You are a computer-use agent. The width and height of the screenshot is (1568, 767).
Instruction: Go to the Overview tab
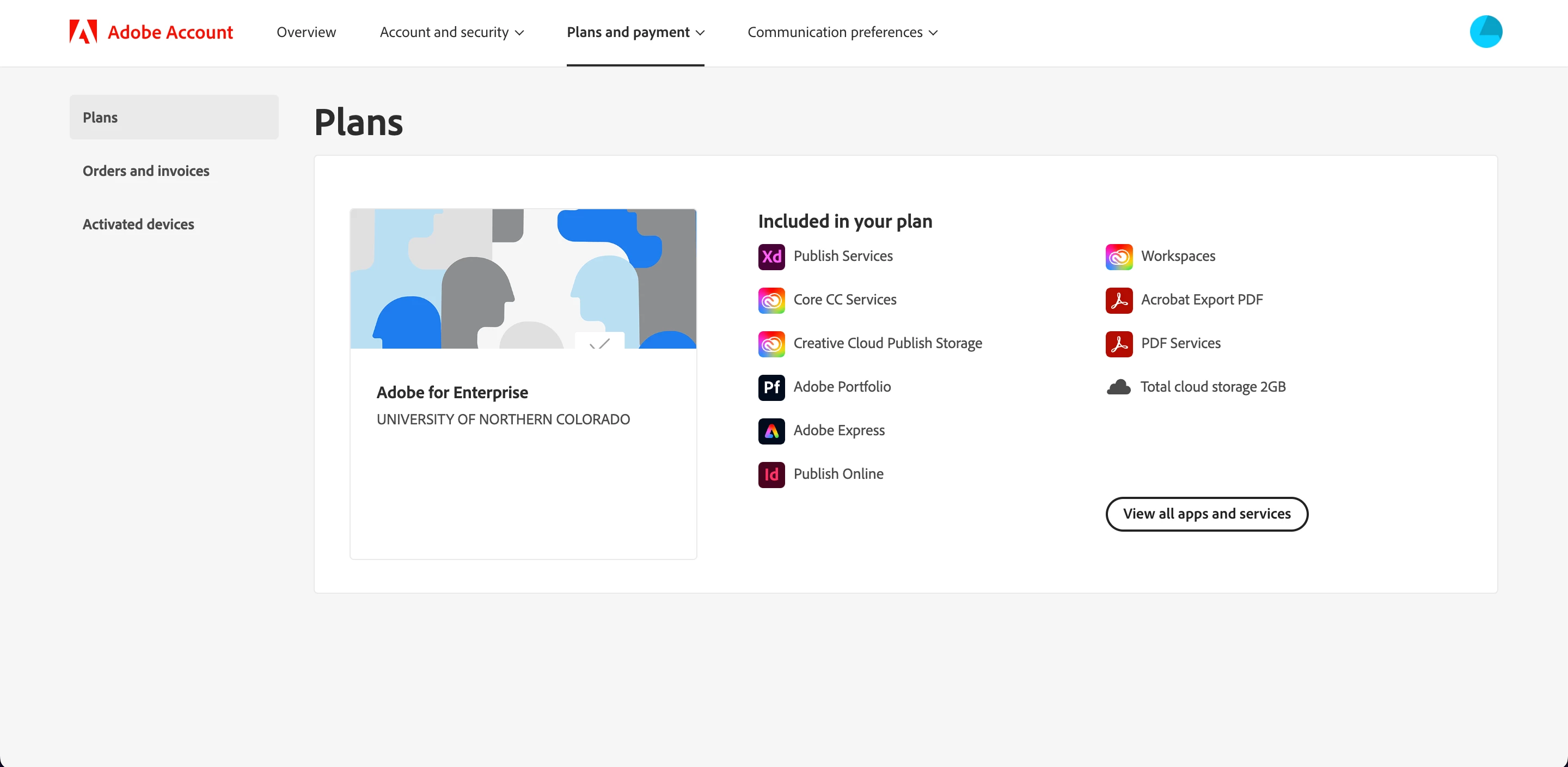pyautogui.click(x=306, y=32)
